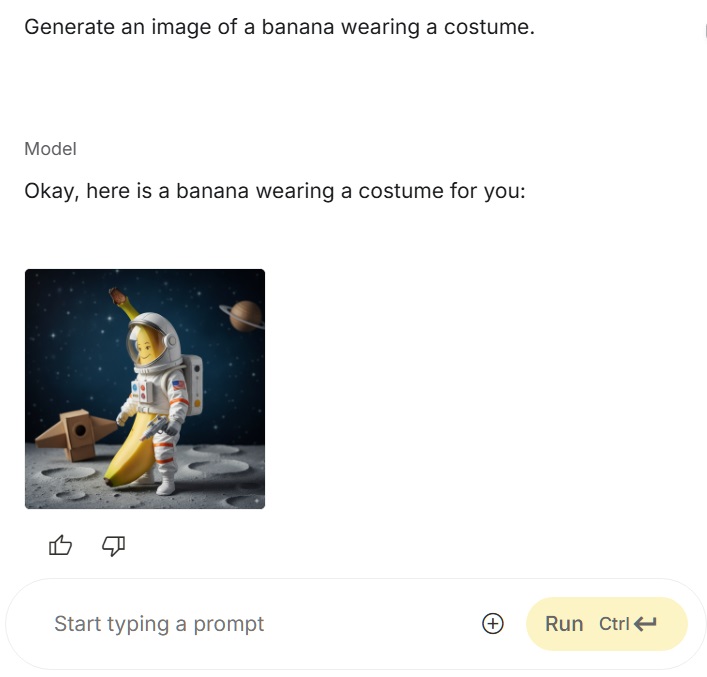The width and height of the screenshot is (707, 677).
Task: Click the toy blaster held by the banana
Action: tap(155, 427)
